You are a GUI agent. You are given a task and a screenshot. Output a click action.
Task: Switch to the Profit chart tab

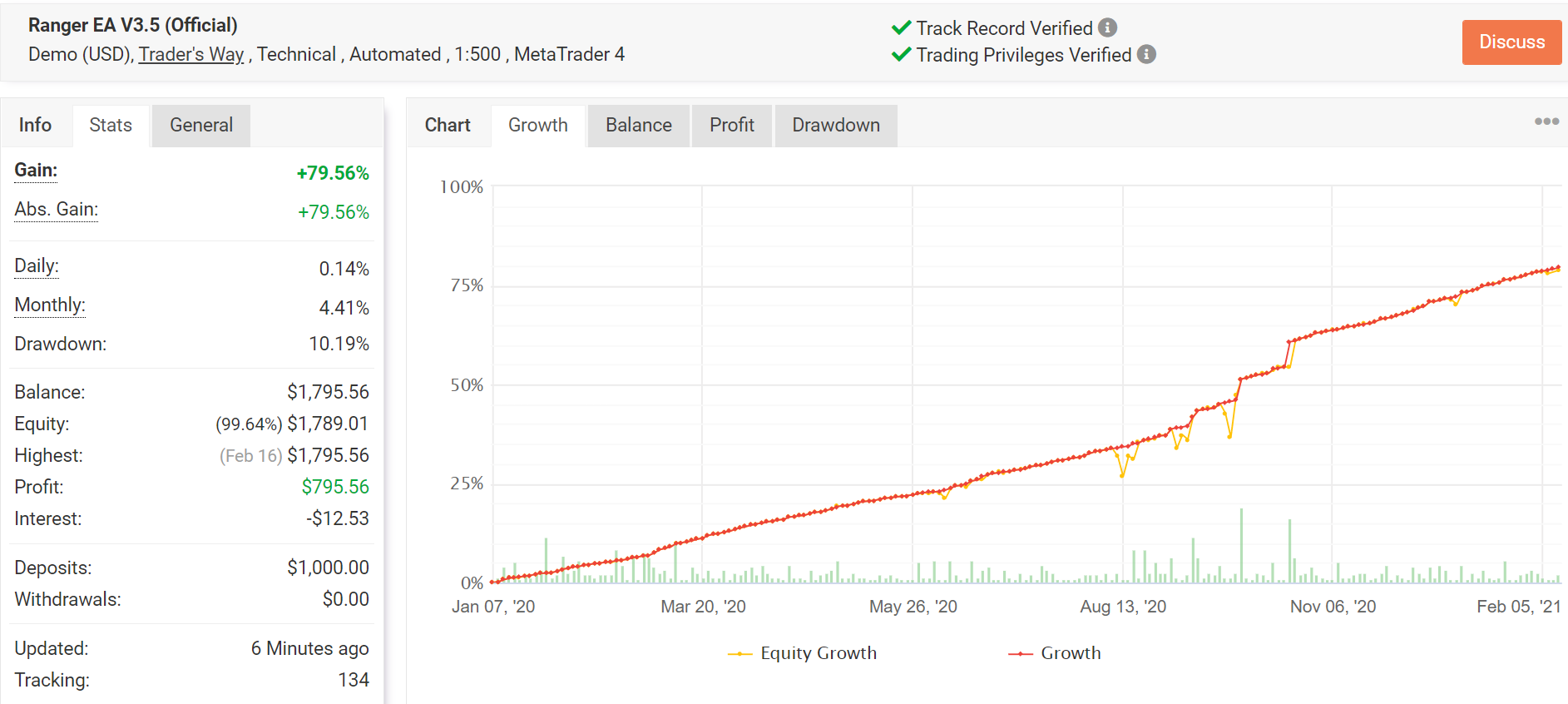pos(732,125)
